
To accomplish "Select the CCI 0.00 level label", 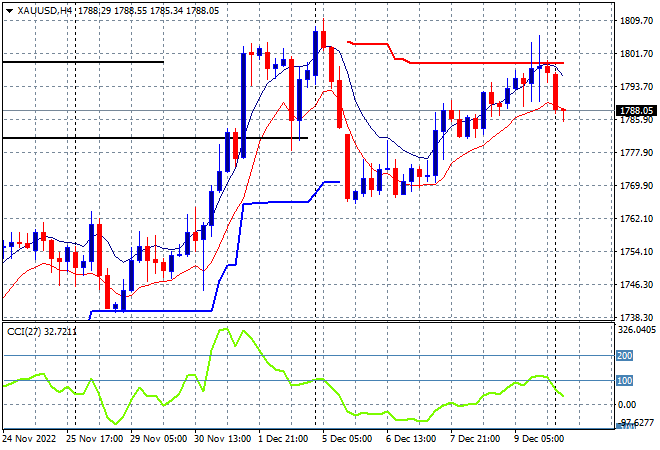I will click(627, 405).
